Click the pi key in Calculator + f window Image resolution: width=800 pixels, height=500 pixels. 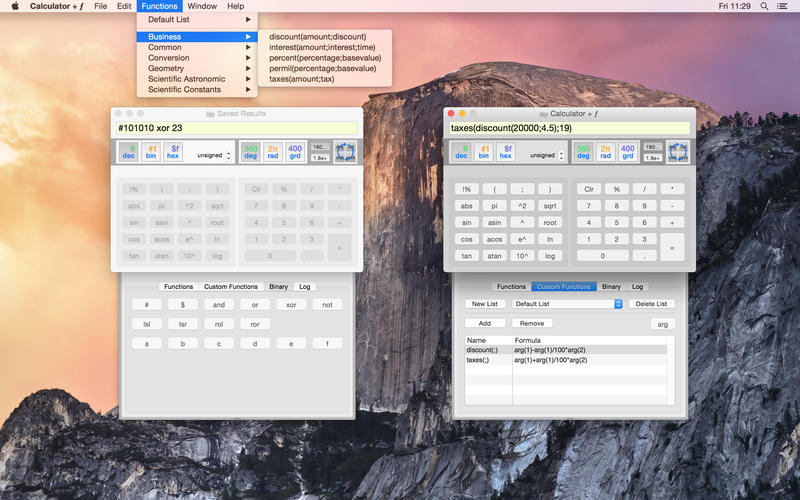coord(494,206)
